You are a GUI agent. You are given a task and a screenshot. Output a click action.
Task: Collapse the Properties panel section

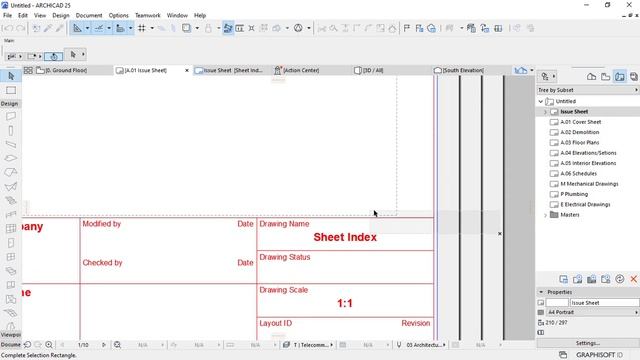pos(541,292)
